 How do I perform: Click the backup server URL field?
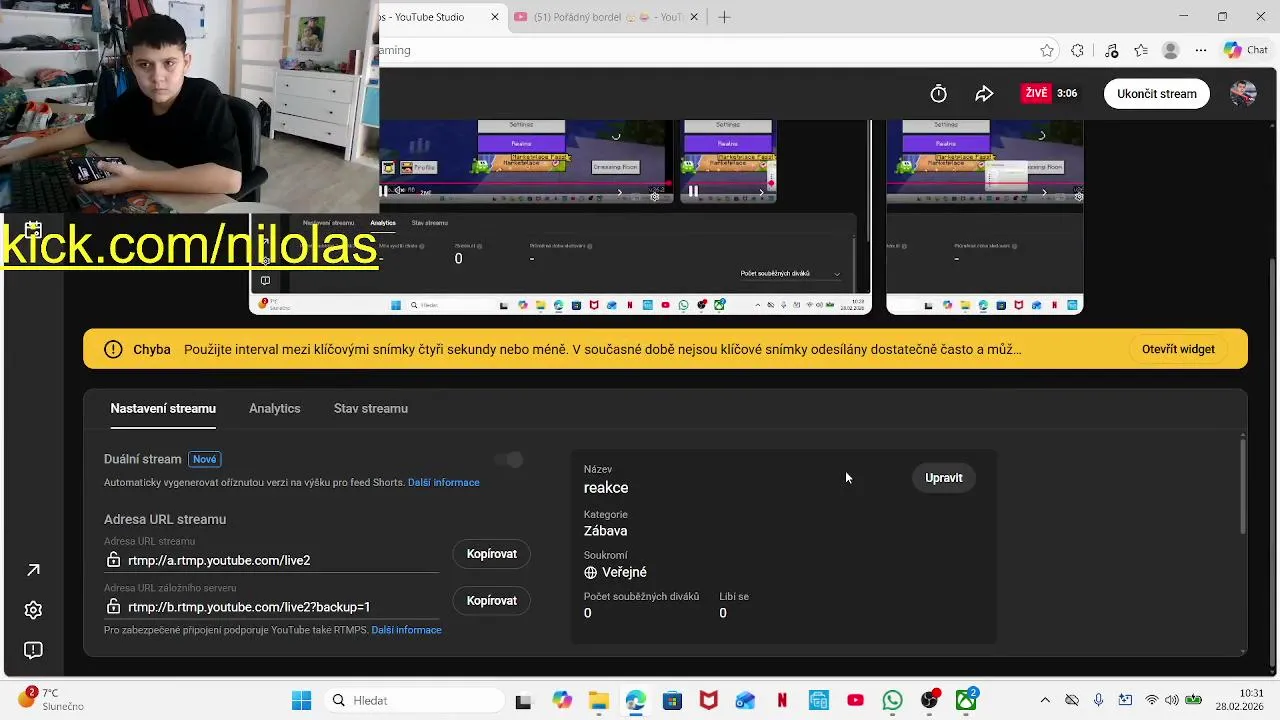271,607
